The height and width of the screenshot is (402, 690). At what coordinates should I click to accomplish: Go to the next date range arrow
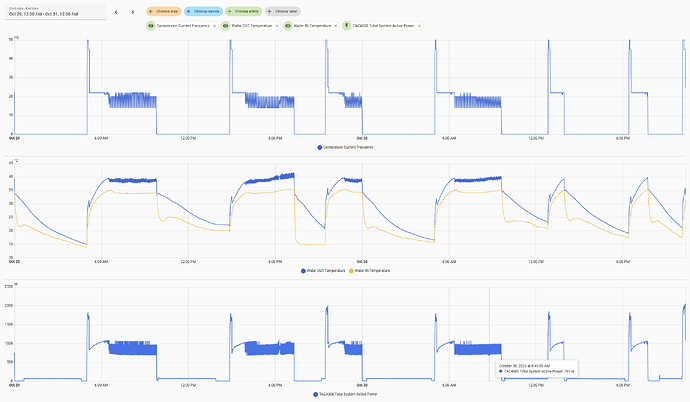click(x=132, y=12)
